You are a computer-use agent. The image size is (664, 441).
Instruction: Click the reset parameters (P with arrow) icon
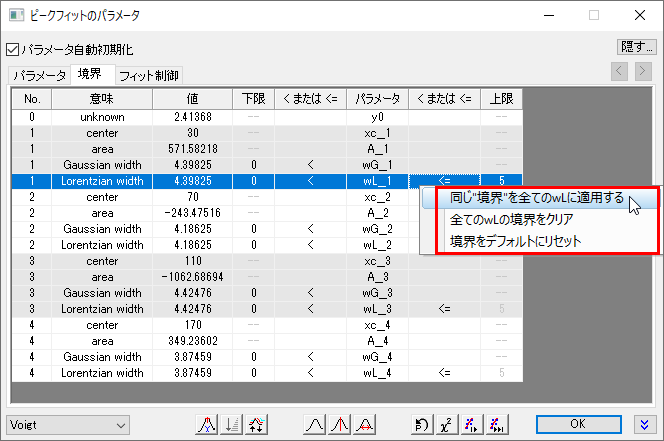(422, 424)
